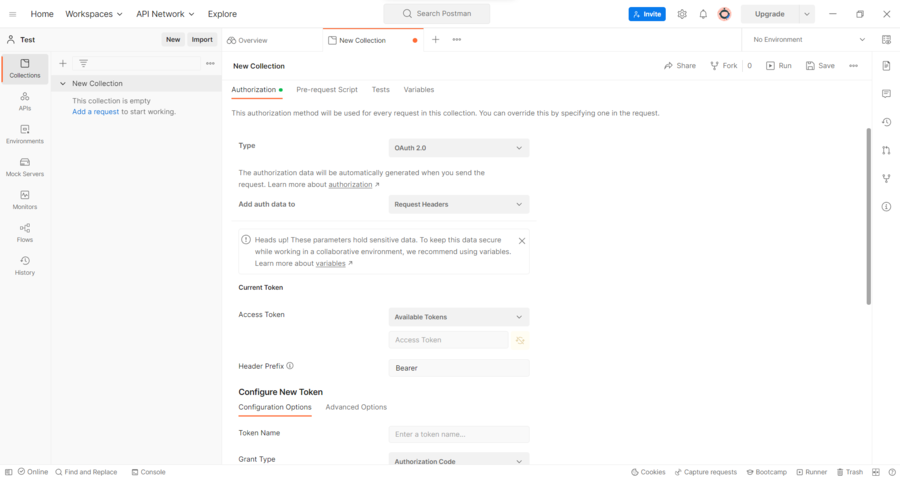The height and width of the screenshot is (479, 900).
Task: Click the New button
Action: (x=173, y=40)
